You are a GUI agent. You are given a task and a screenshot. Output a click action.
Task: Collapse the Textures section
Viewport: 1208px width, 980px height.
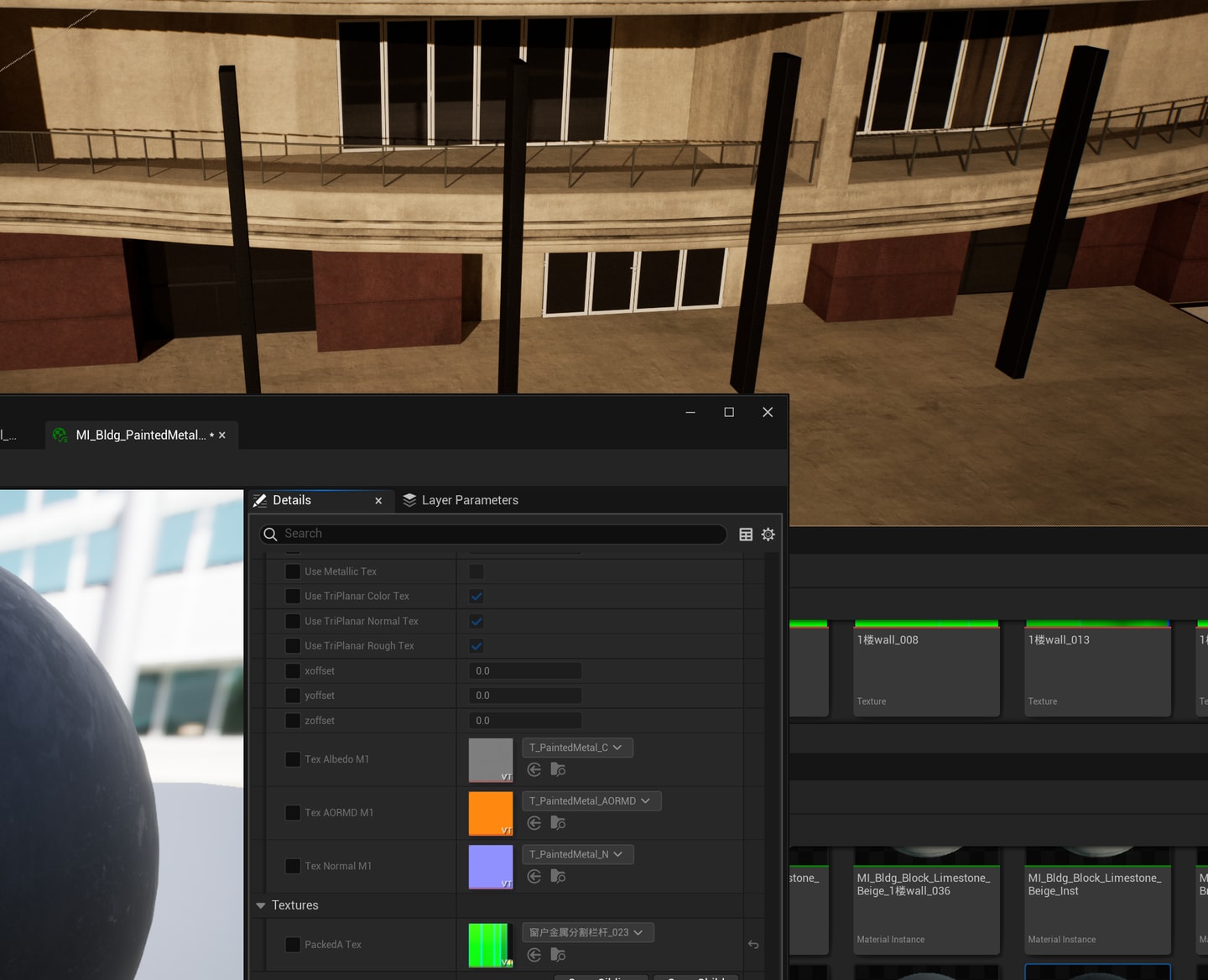click(x=261, y=905)
